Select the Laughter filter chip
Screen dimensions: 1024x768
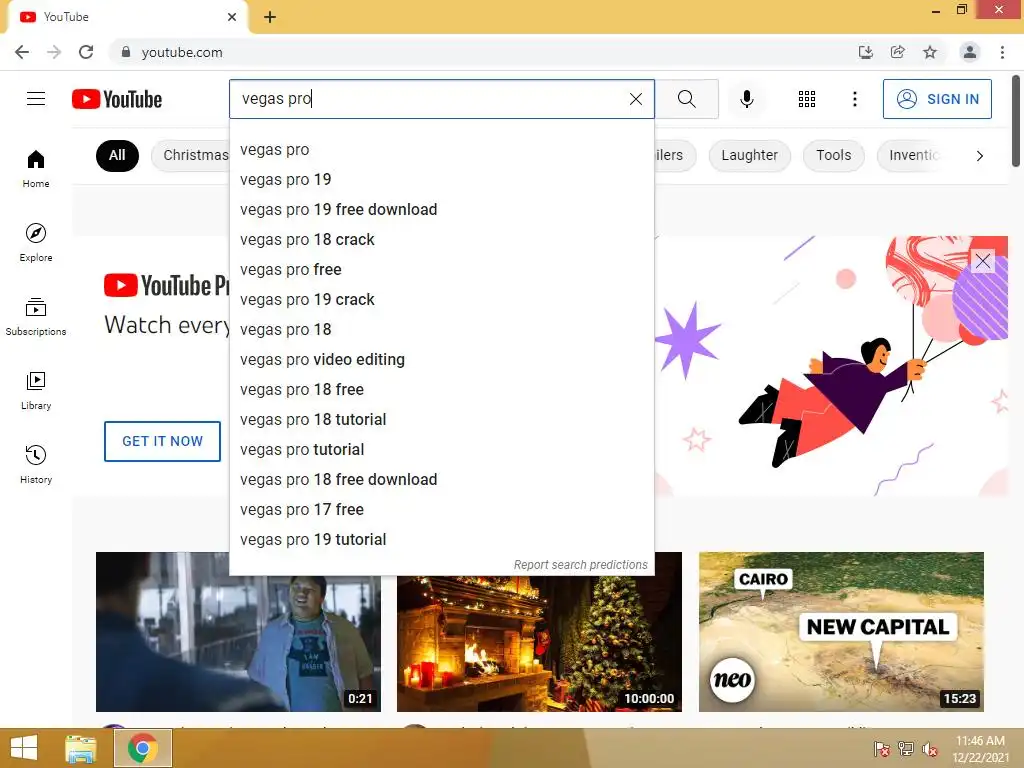pyautogui.click(x=750, y=155)
